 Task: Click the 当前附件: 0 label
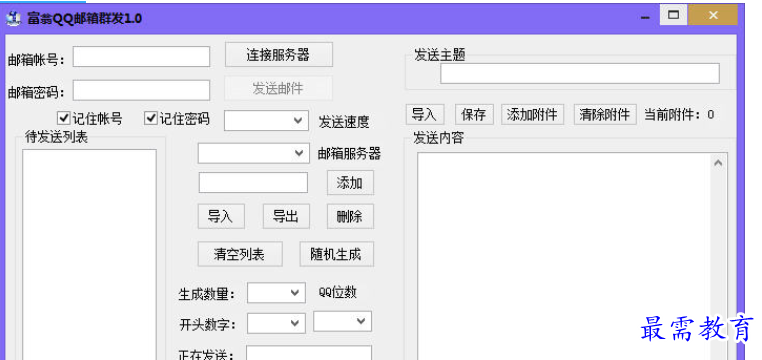click(679, 115)
